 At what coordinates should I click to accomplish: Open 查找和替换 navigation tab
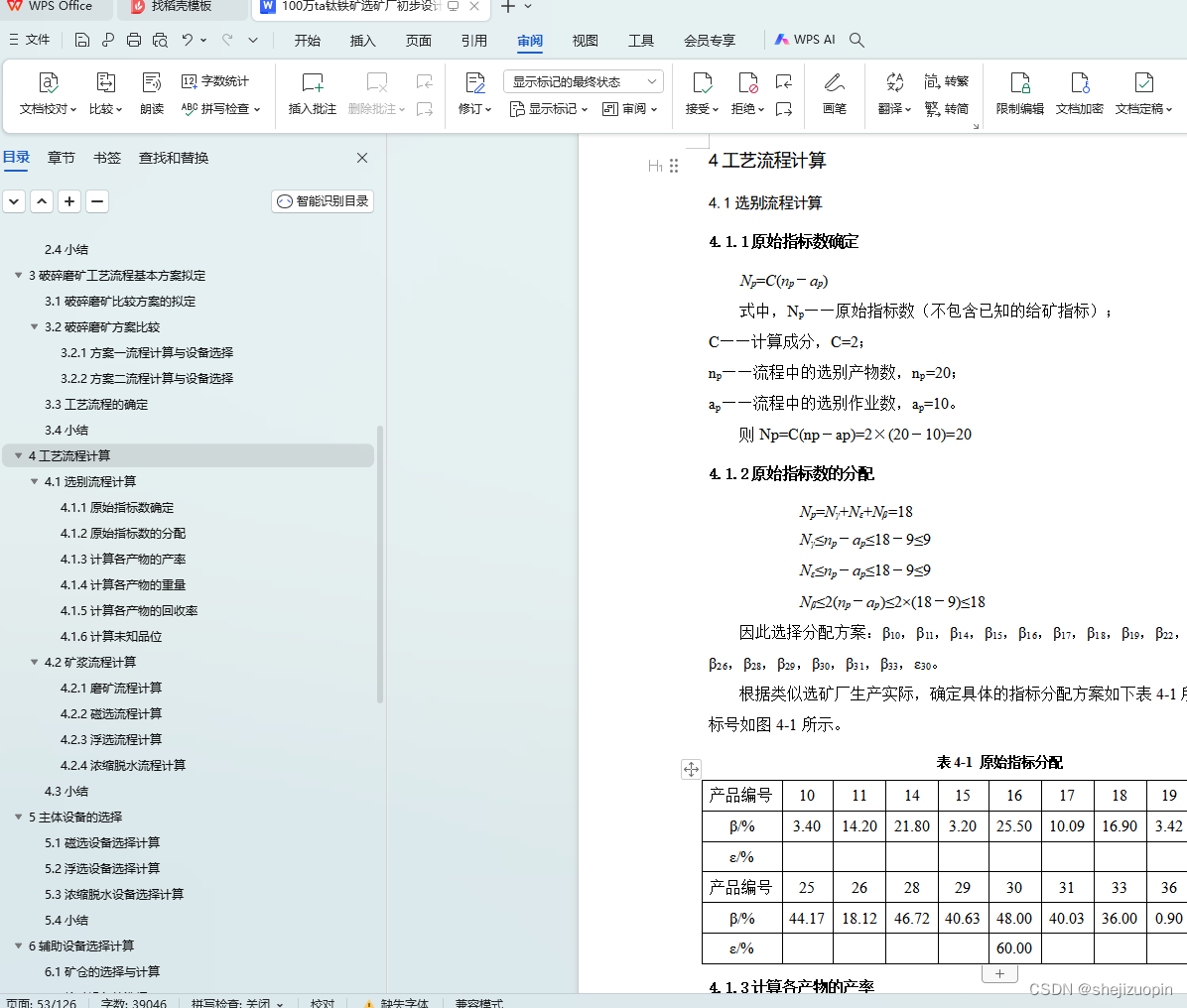[174, 158]
